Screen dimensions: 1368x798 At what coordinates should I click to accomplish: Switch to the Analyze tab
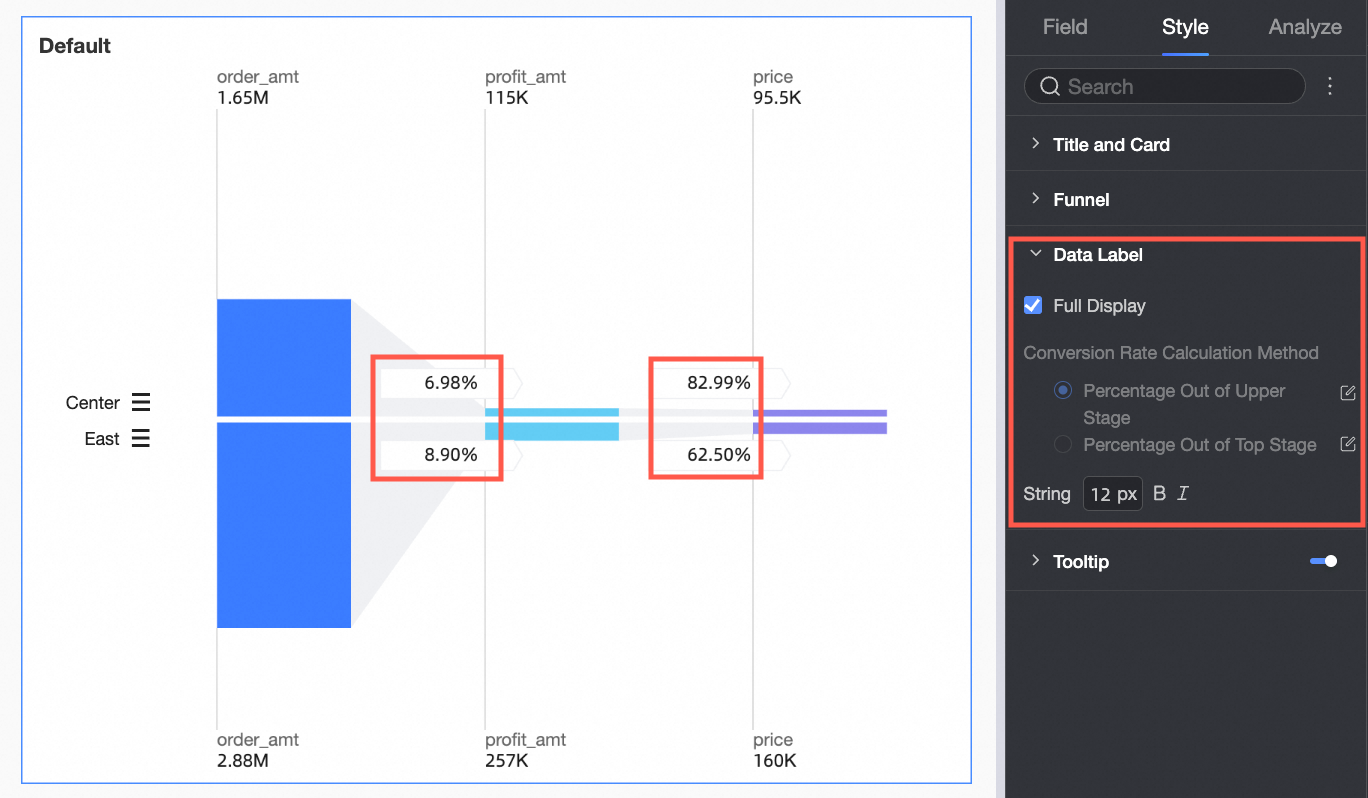click(1304, 27)
